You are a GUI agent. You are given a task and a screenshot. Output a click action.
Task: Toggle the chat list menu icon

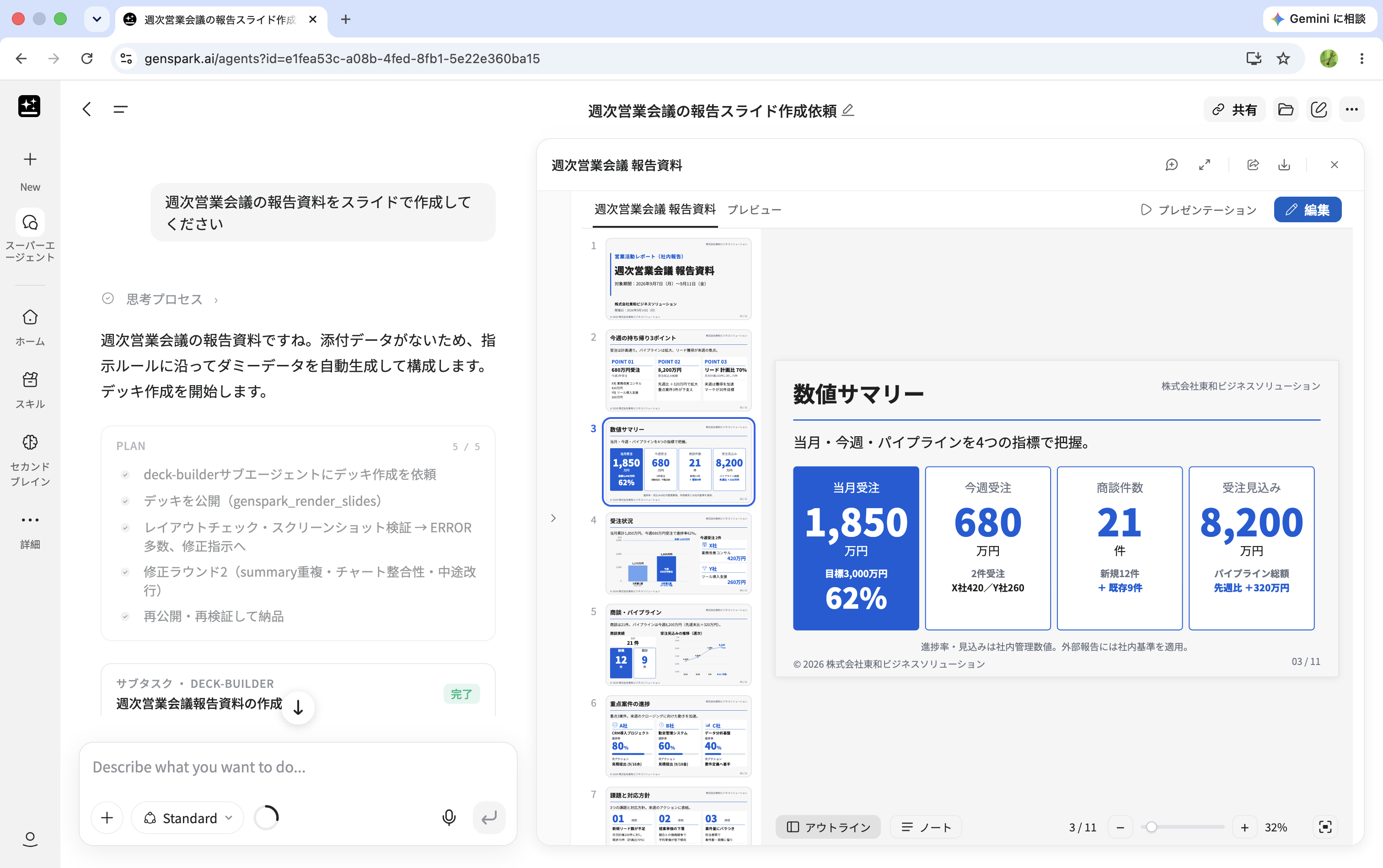(x=121, y=109)
